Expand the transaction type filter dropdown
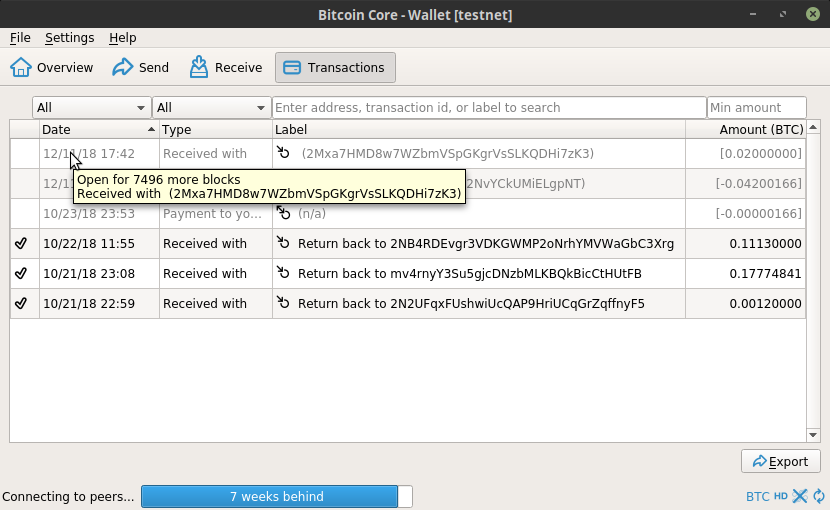830x510 pixels. pyautogui.click(x=211, y=108)
